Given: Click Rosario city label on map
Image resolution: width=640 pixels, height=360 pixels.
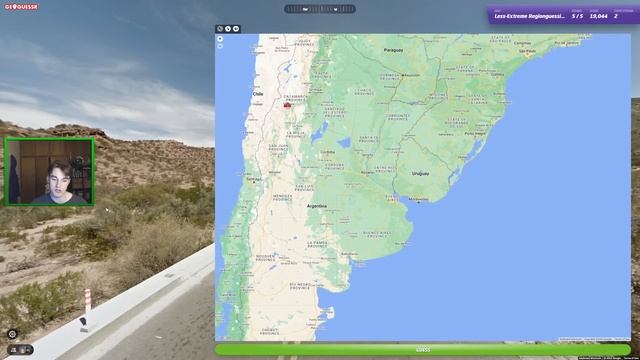Looking at the screenshot, I should point(367,173).
